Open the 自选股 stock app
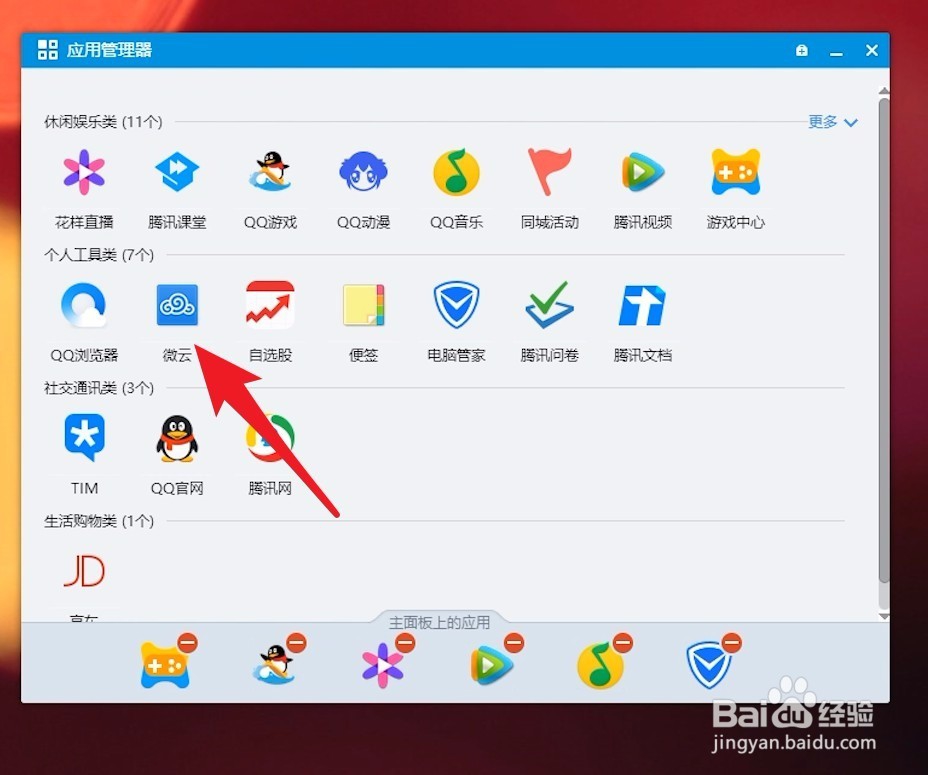This screenshot has height=775, width=928. click(x=270, y=305)
